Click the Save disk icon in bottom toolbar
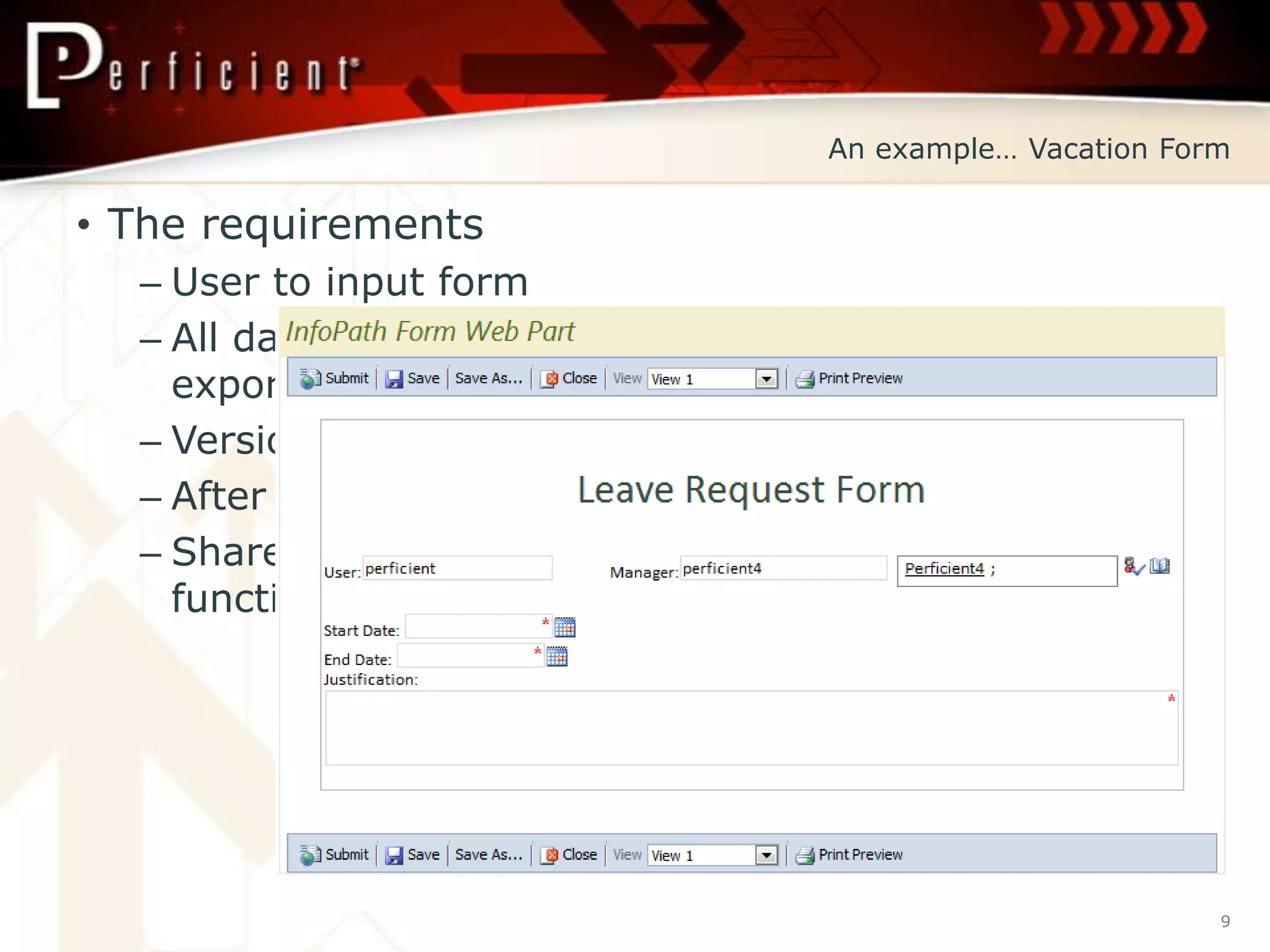 (394, 855)
